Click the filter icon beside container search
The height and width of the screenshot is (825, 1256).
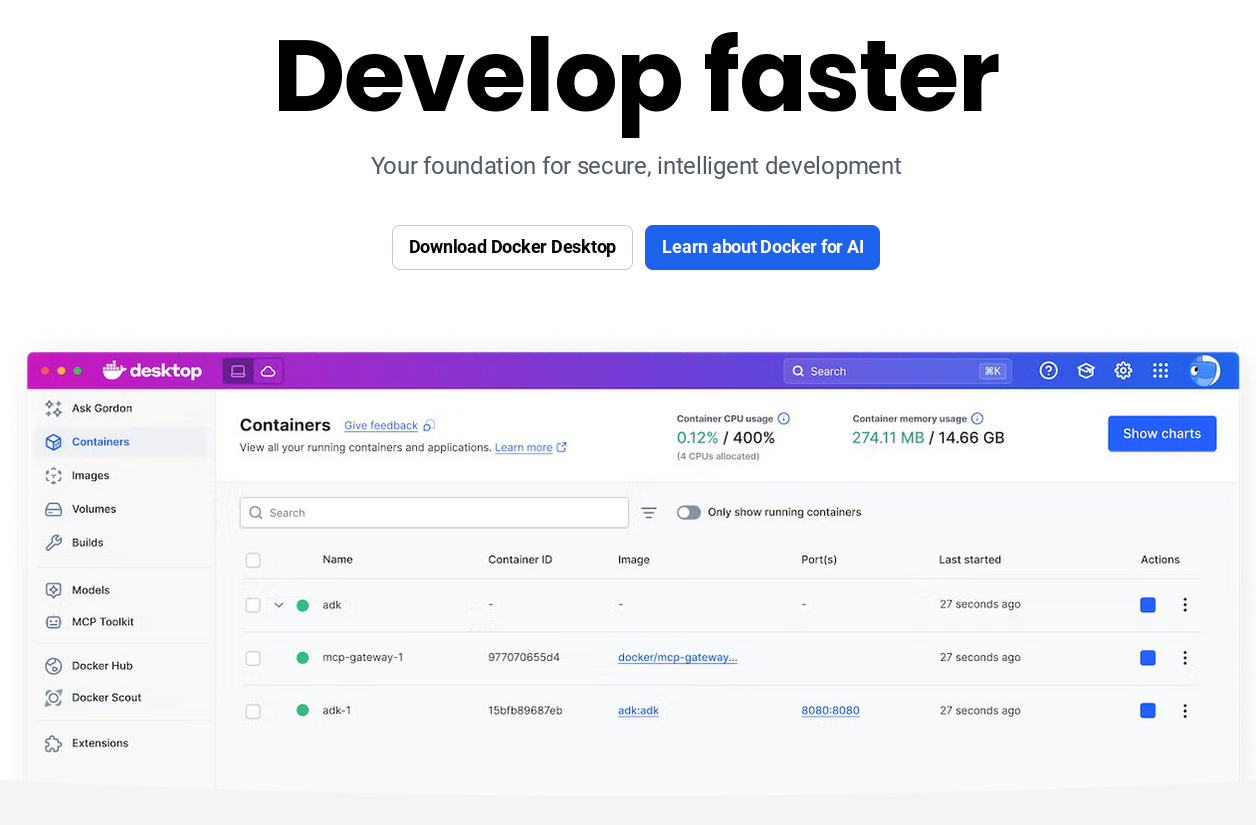[649, 513]
